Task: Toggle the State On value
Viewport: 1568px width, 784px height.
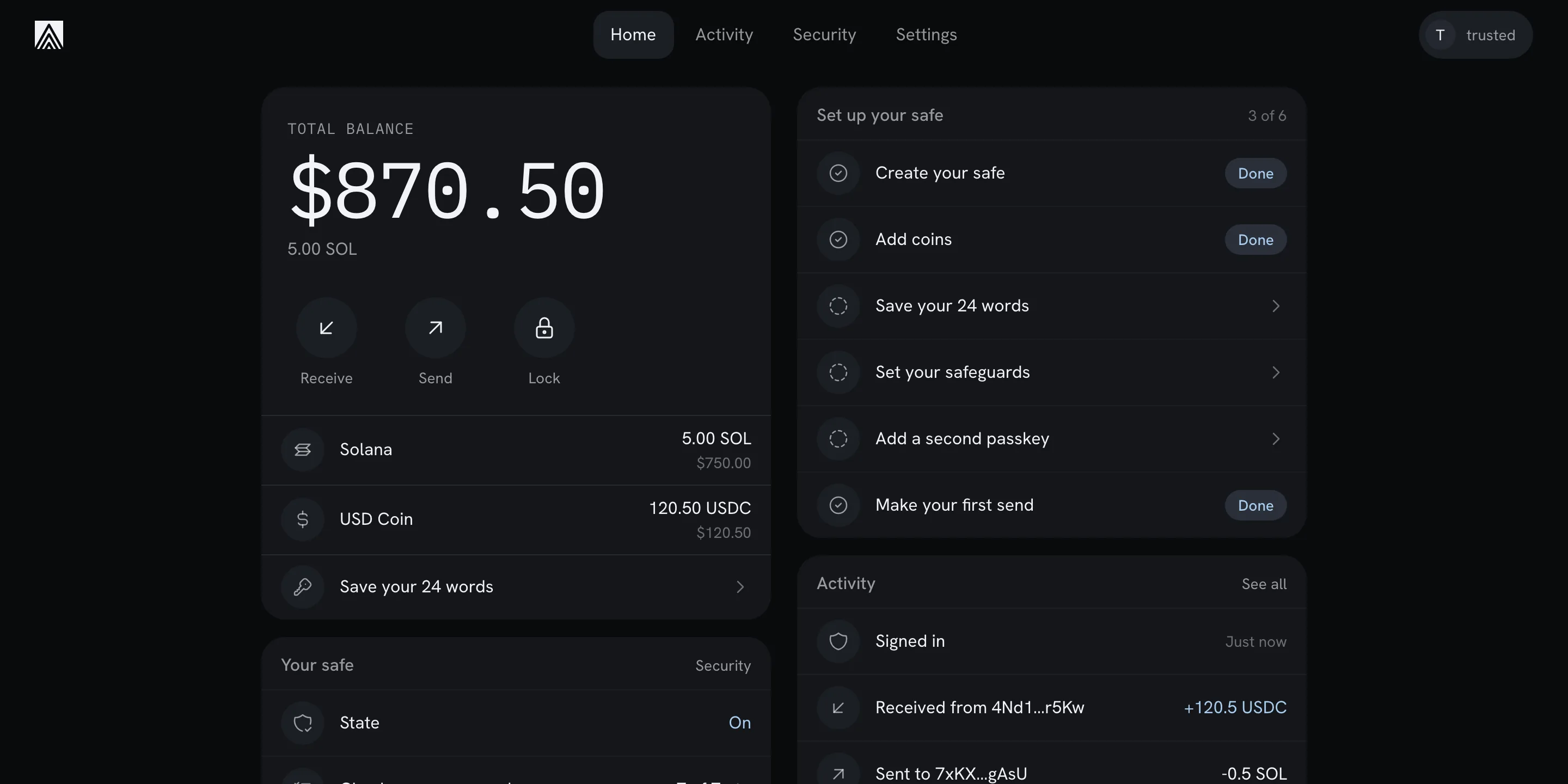Action: 739,722
